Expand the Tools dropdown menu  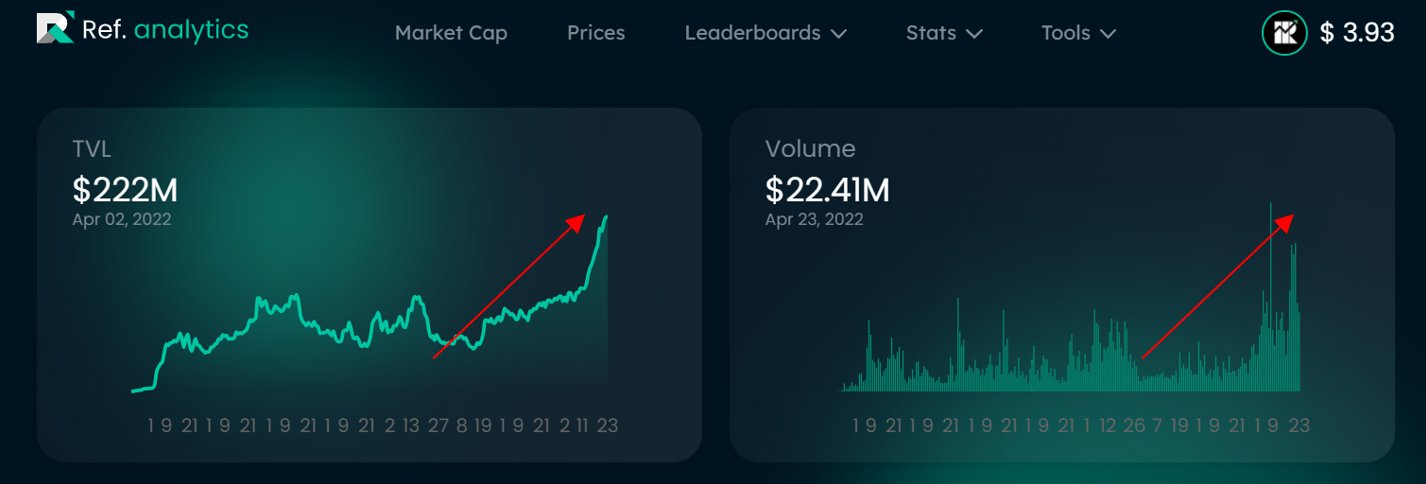tap(1079, 33)
